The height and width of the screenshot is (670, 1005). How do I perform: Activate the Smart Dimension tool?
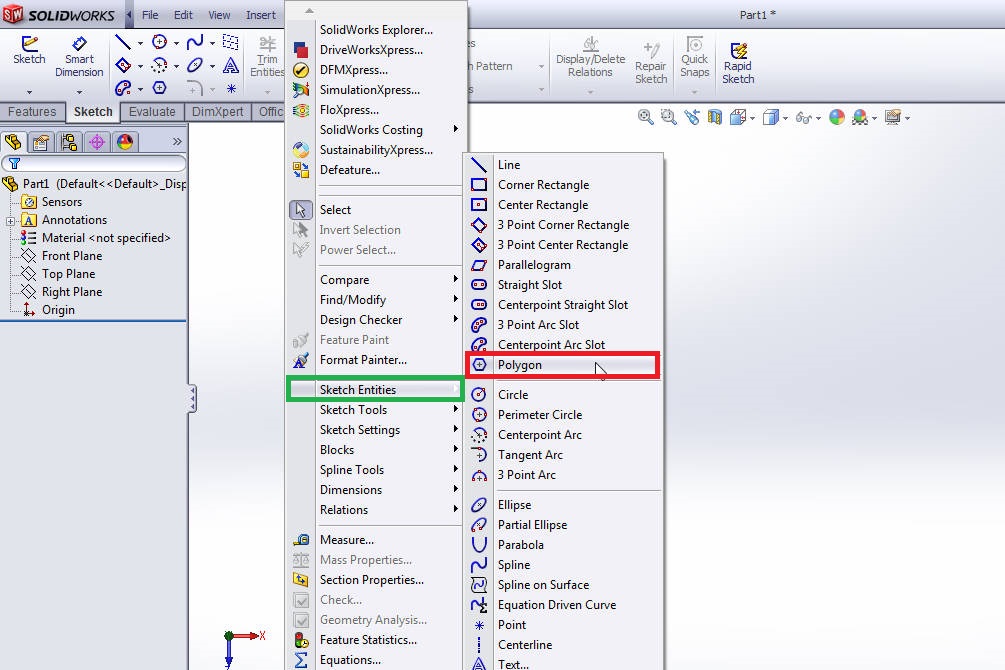(79, 57)
